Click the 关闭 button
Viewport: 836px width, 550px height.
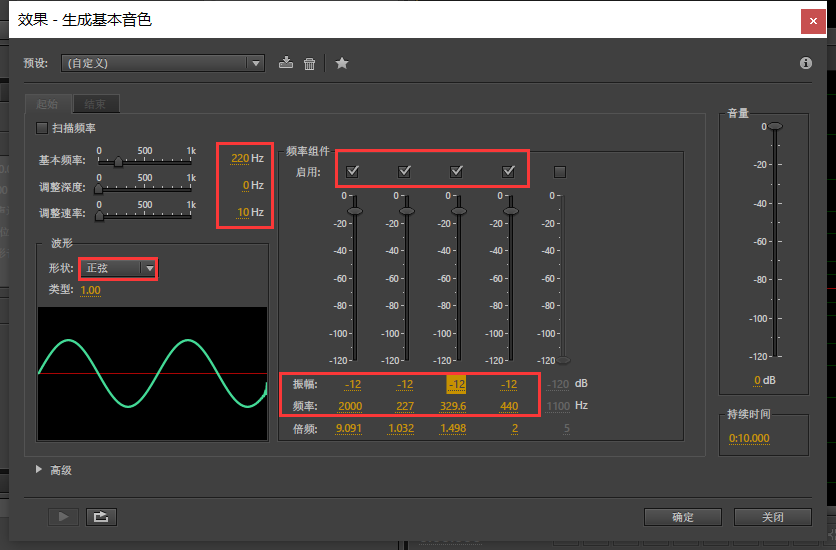[773, 517]
